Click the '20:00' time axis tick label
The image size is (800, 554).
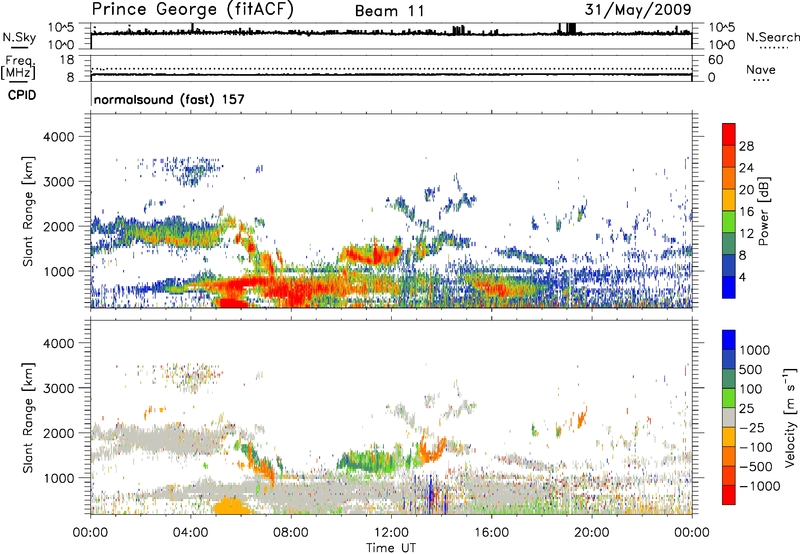coord(591,533)
